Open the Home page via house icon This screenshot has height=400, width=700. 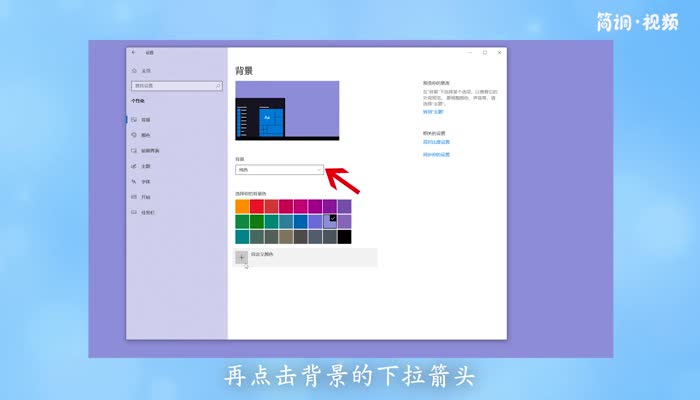point(134,71)
